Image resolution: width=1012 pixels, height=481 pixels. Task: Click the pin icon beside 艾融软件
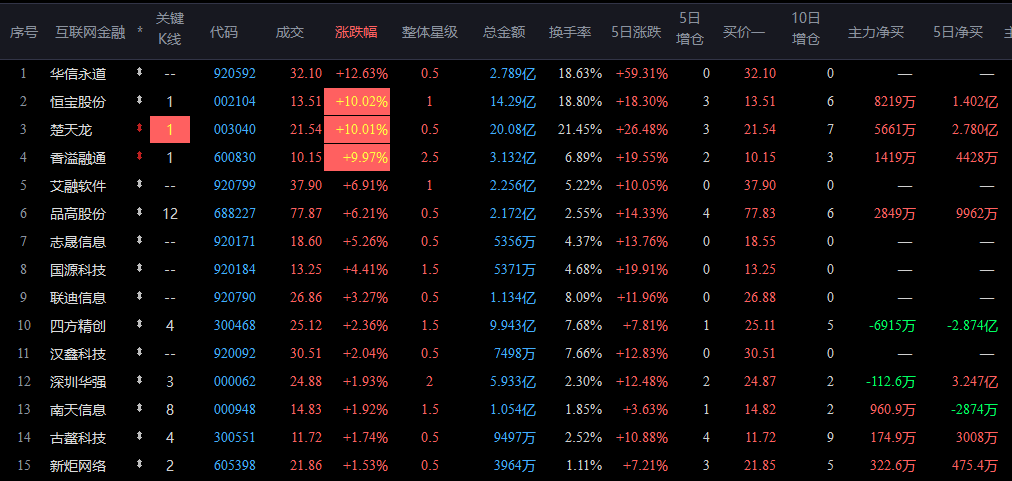[139, 185]
